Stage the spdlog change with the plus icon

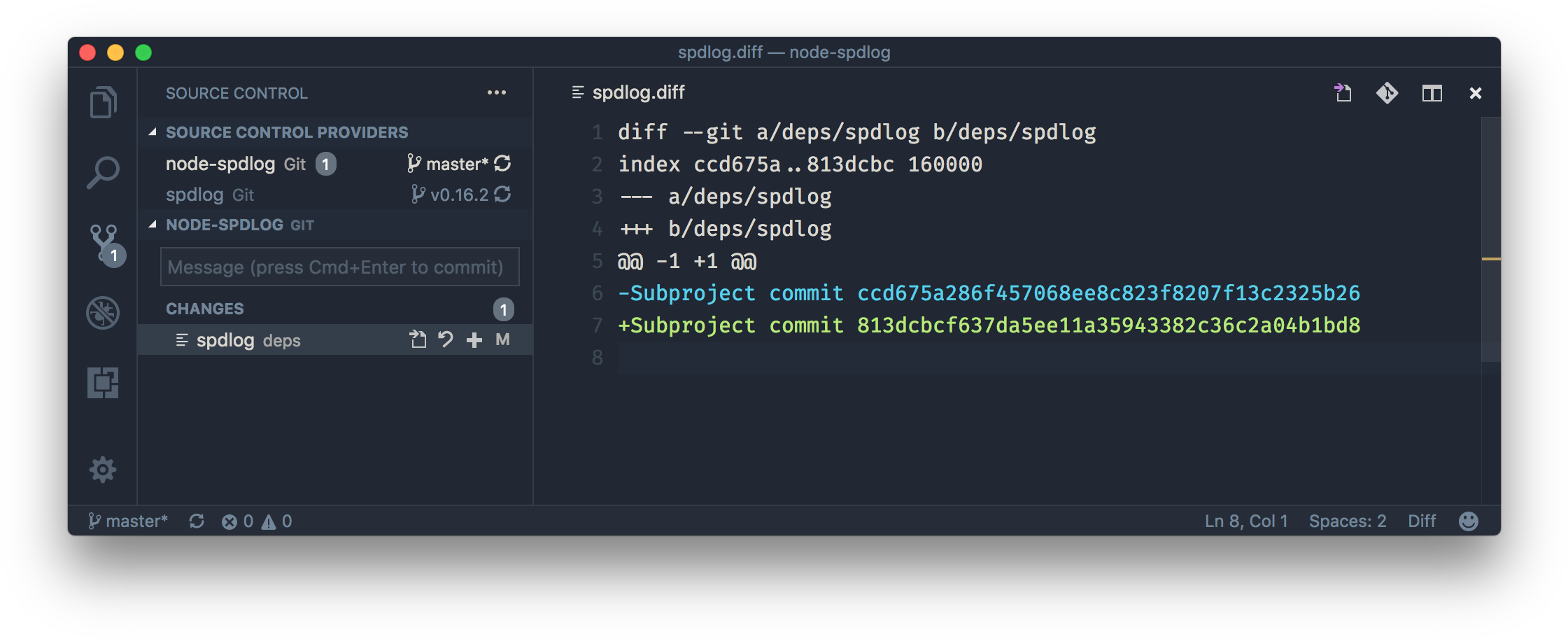(474, 339)
